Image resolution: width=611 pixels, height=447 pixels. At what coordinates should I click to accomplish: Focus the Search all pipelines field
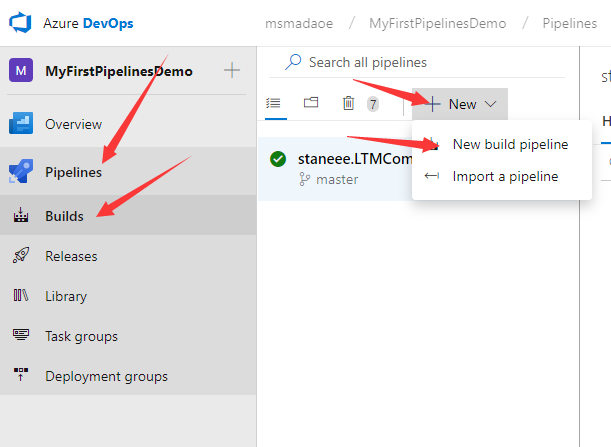pyautogui.click(x=417, y=62)
